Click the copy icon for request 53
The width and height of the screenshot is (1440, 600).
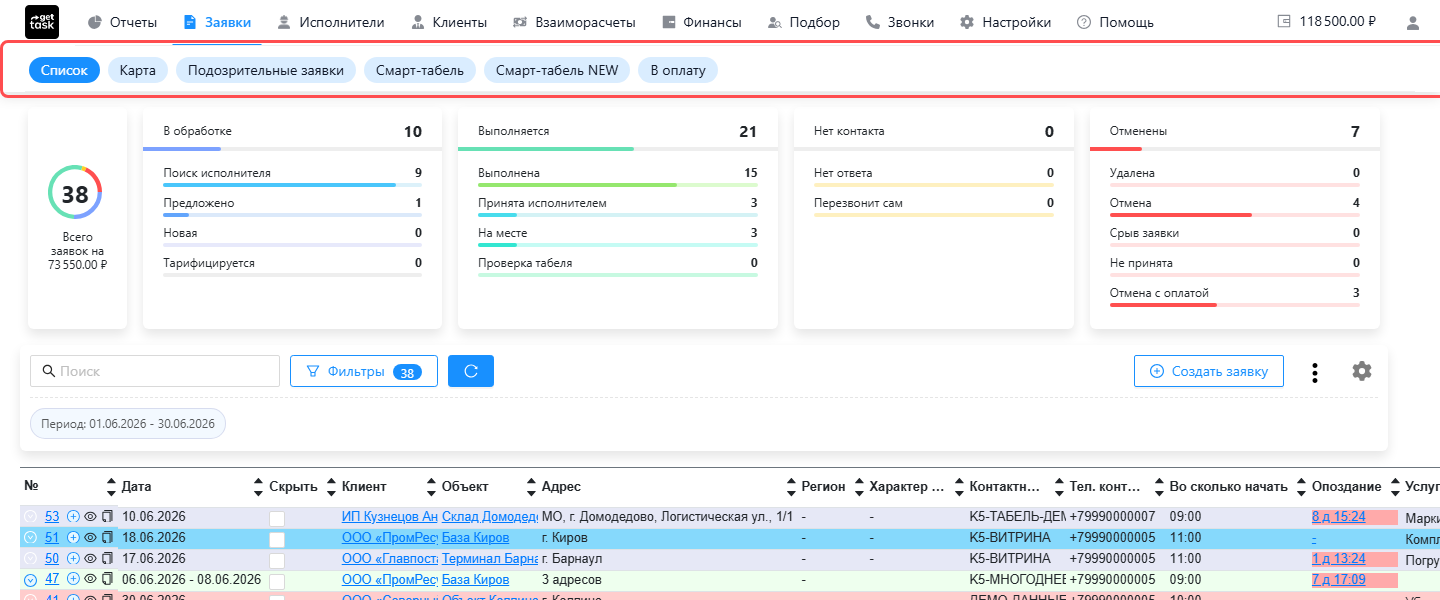(108, 517)
